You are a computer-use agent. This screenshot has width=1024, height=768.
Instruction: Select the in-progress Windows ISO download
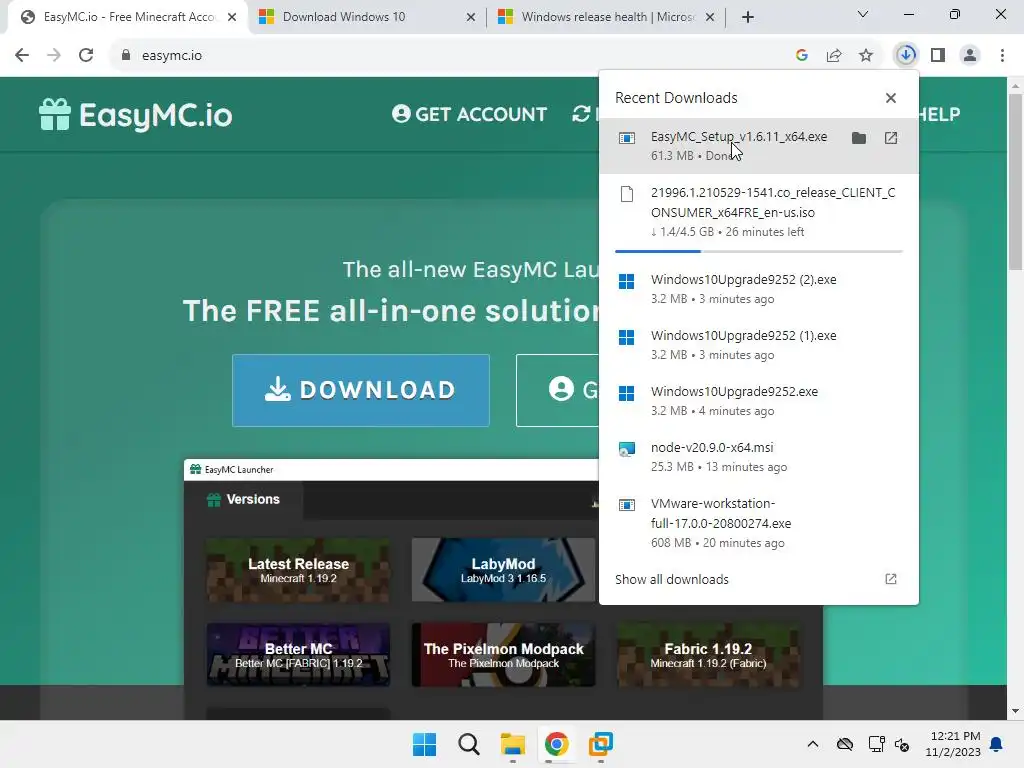[759, 212]
